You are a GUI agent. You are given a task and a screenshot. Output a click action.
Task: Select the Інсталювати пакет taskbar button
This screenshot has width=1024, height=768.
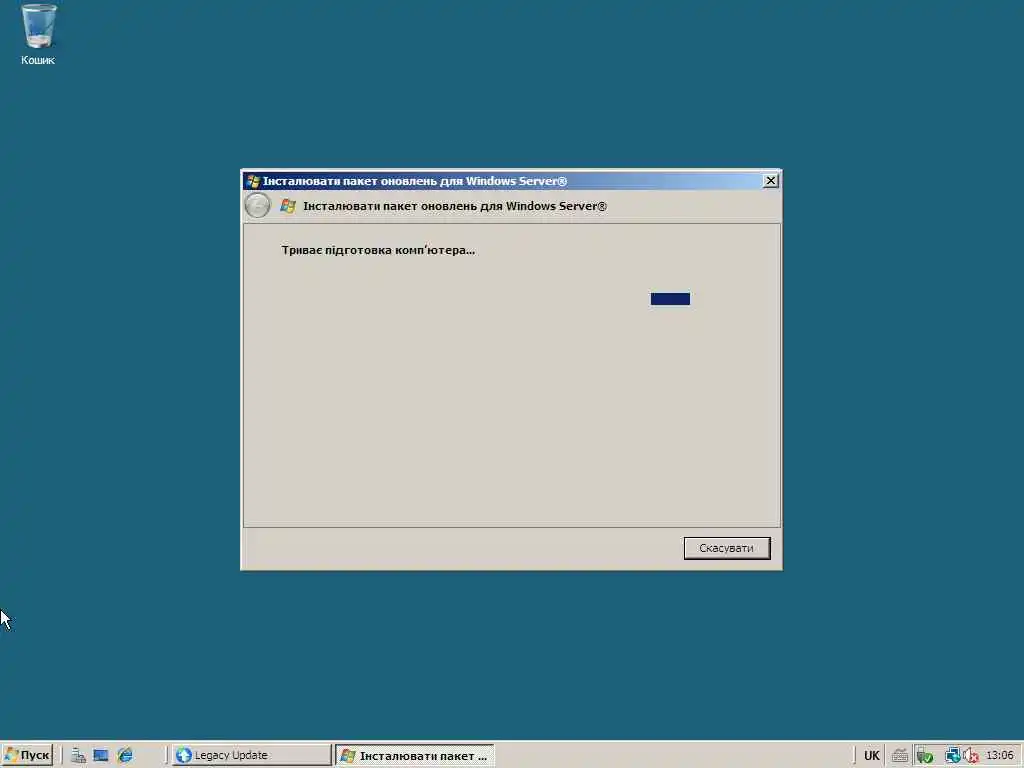point(415,755)
